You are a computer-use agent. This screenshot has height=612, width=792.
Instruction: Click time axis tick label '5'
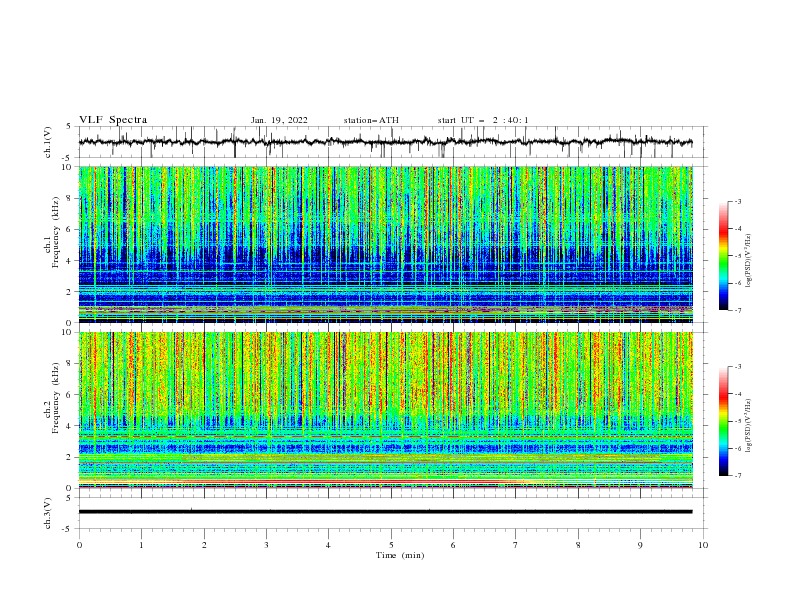tap(391, 545)
